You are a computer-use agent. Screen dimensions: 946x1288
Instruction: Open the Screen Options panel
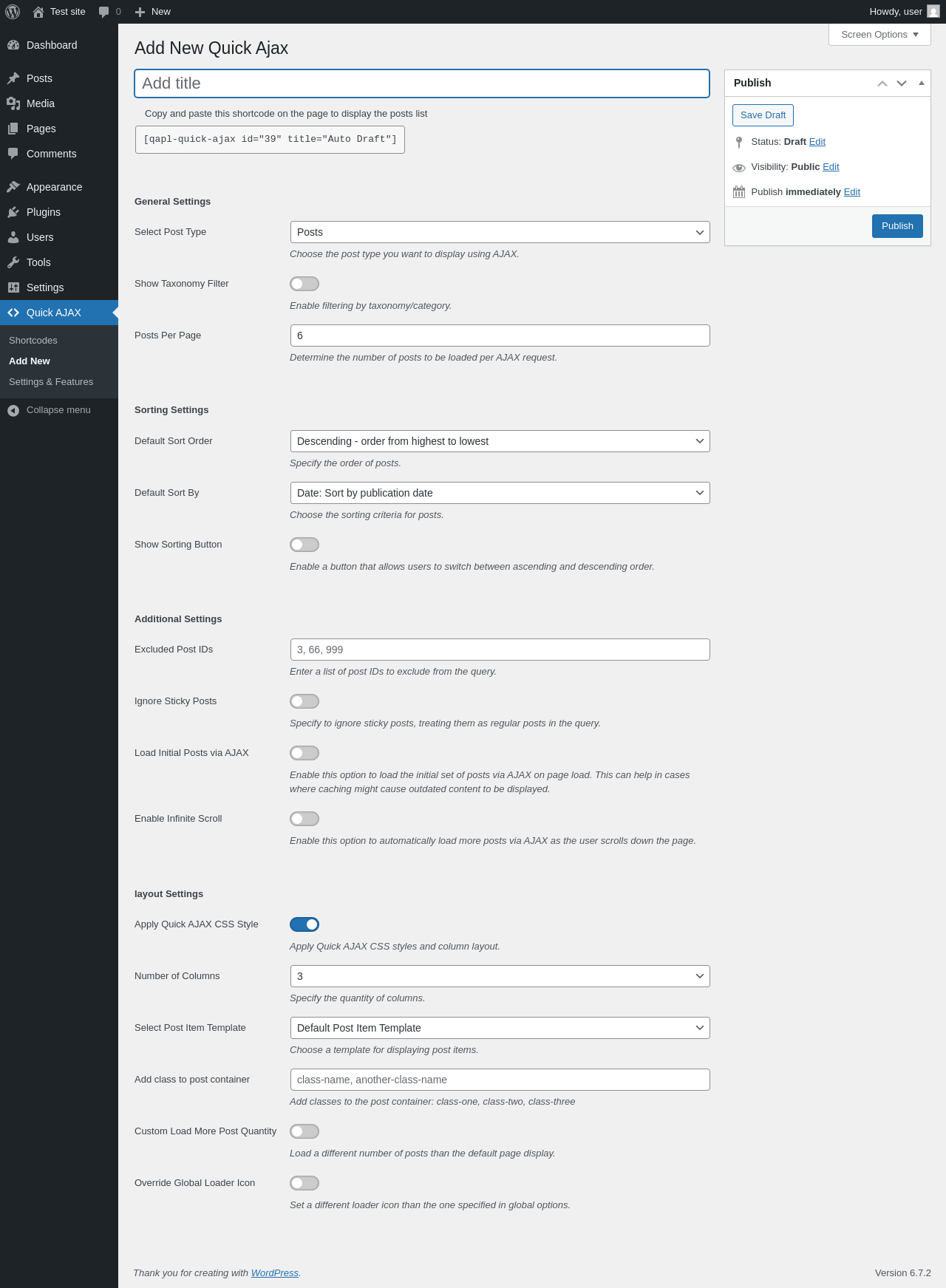point(879,35)
